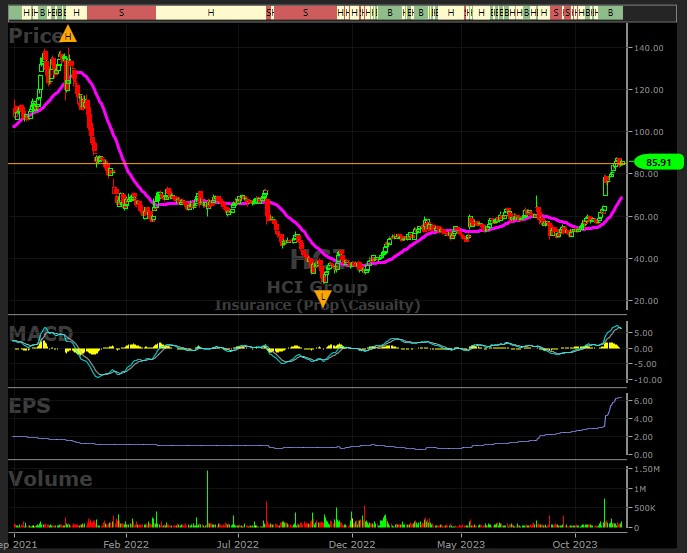The image size is (687, 553).
Task: Click the tallest volume spike bar
Action: pos(207,498)
